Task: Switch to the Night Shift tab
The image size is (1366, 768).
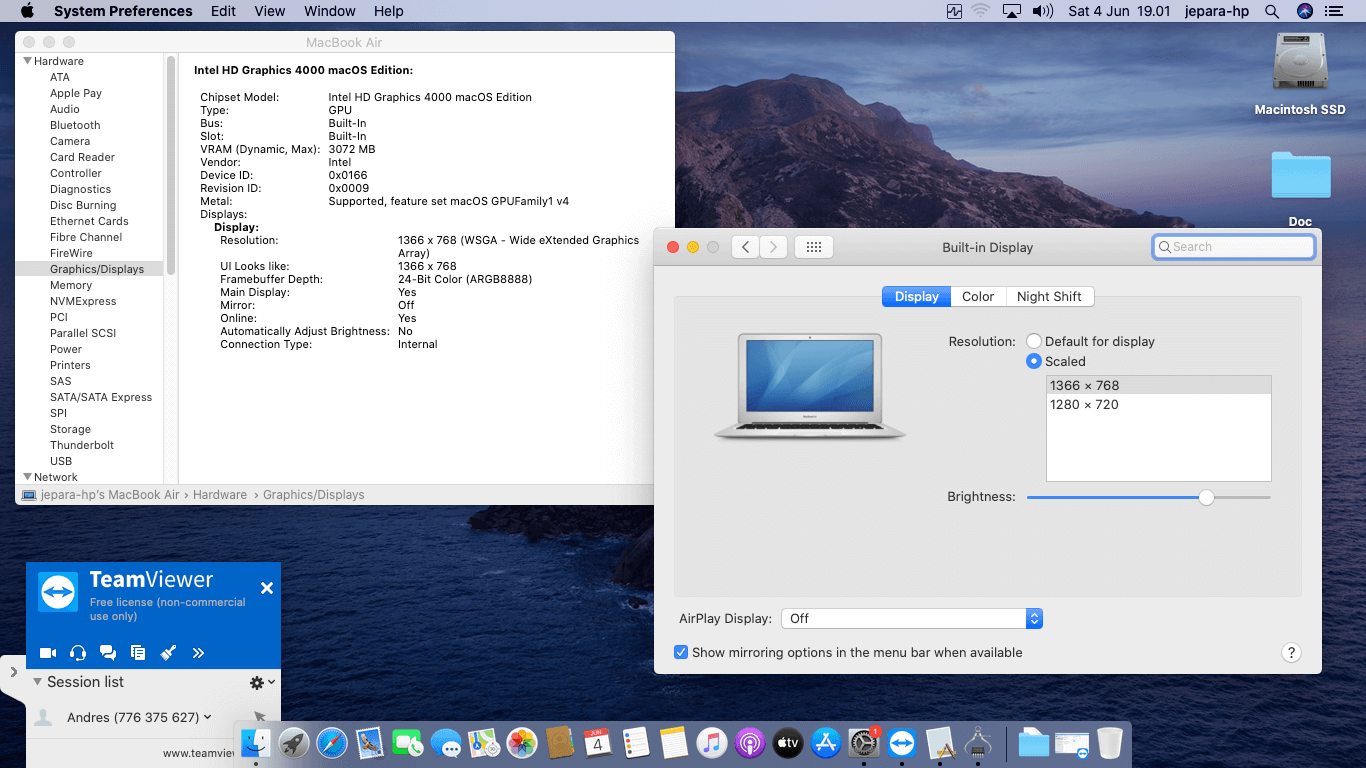Action: [x=1048, y=297]
